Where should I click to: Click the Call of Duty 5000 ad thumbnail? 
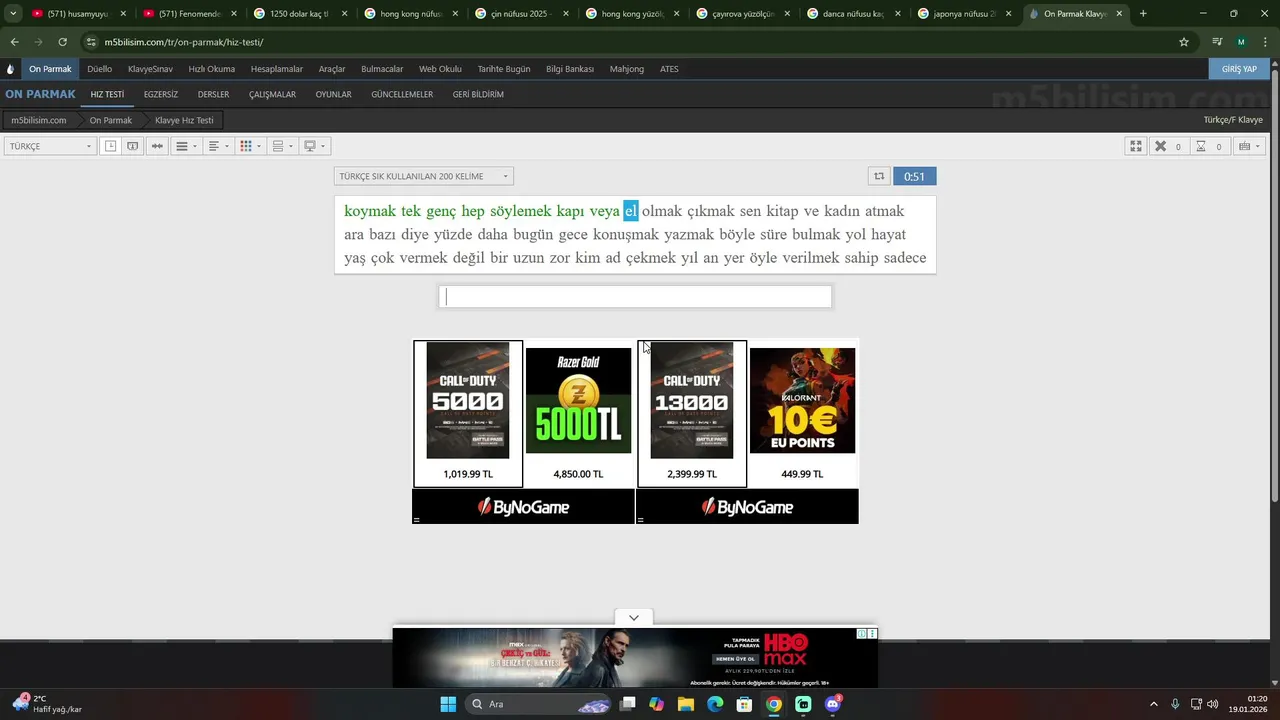pos(468,400)
